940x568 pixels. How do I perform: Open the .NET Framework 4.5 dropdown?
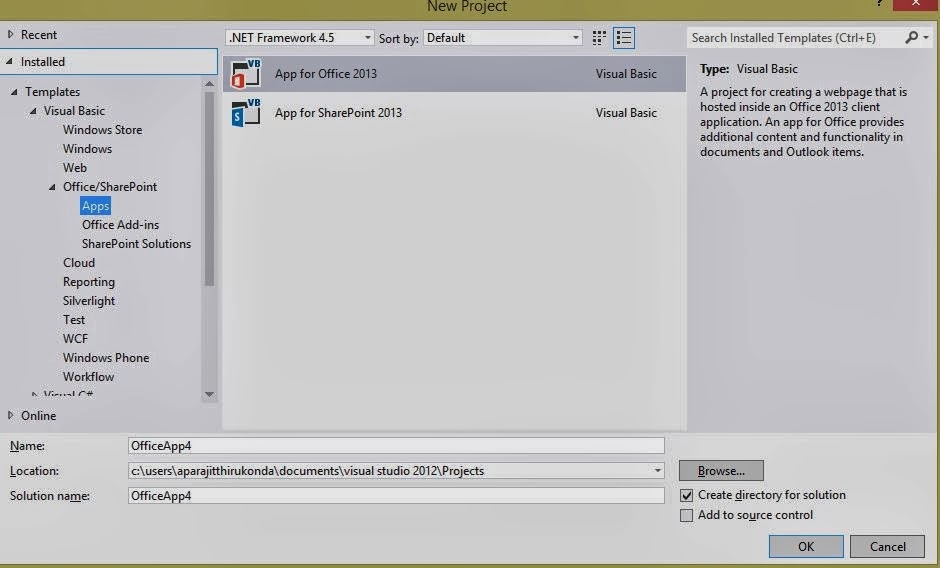point(300,38)
